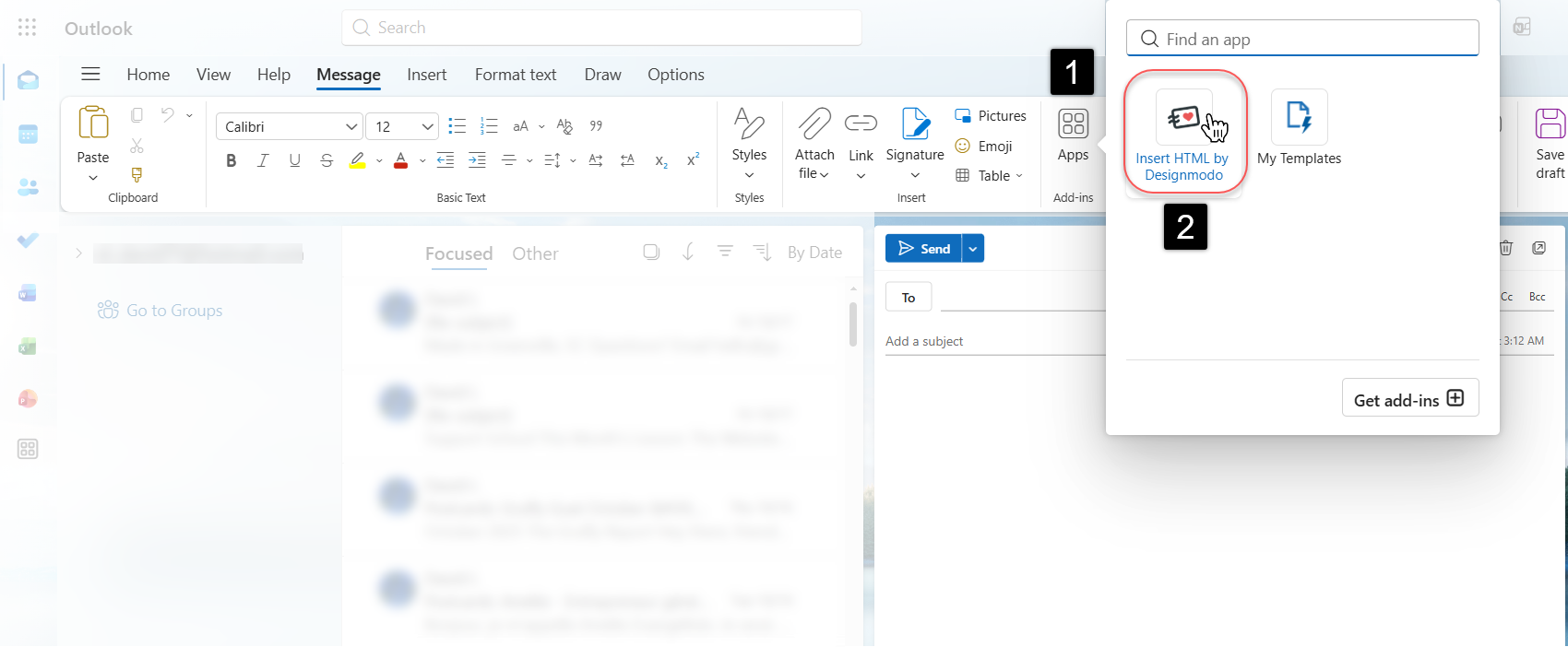Select Insert HTML by Designmodo add-in
This screenshot has width=1568, height=647.
point(1182,135)
